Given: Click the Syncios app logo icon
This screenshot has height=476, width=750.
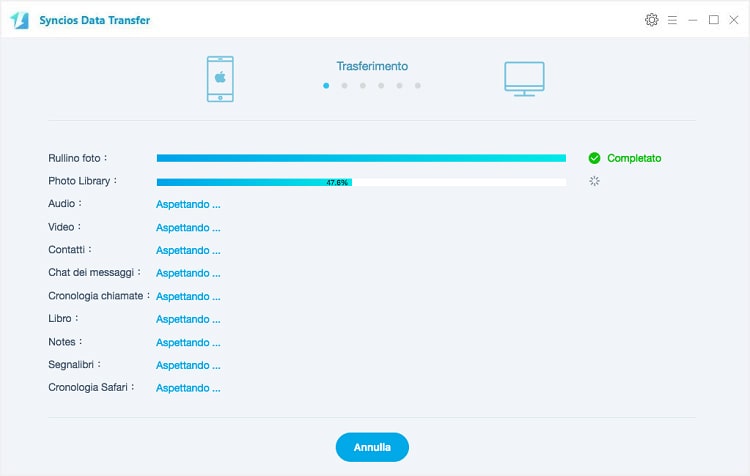Looking at the screenshot, I should click(x=20, y=20).
